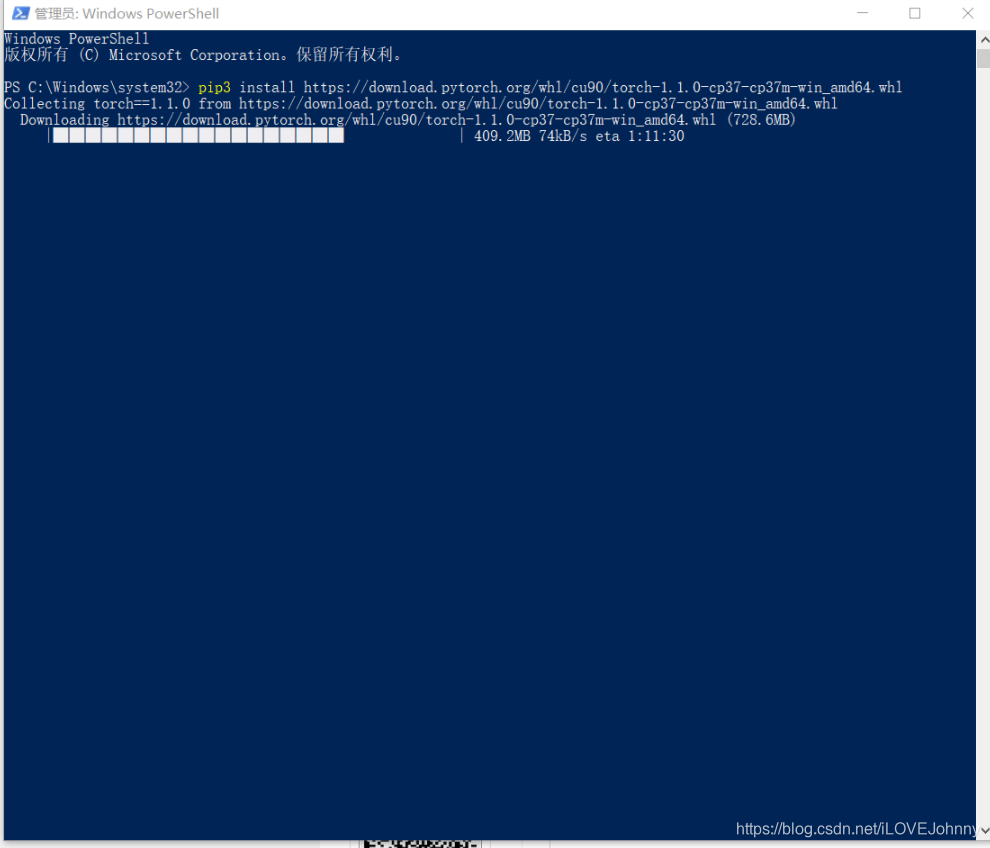Click the scrollbar down arrow

coord(984,831)
